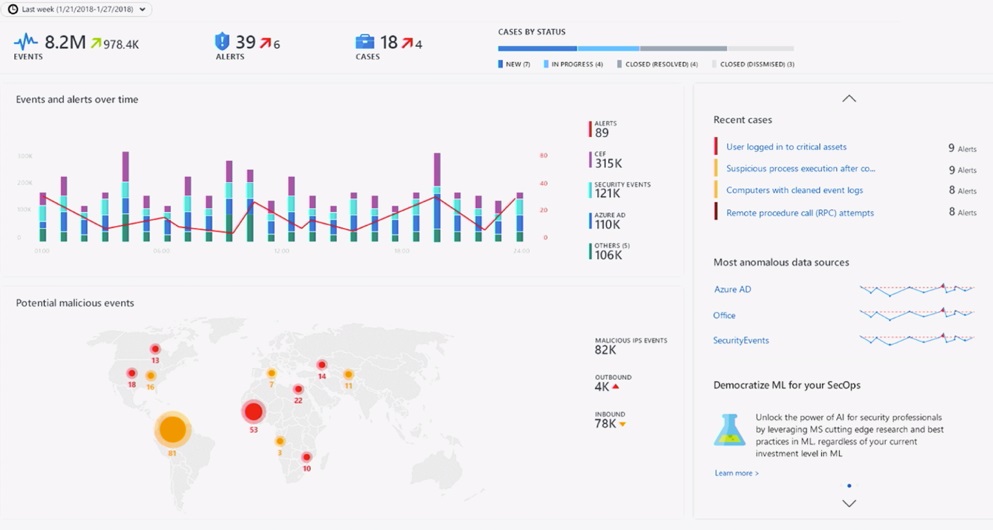Click the Cases briefcase icon

click(365, 42)
